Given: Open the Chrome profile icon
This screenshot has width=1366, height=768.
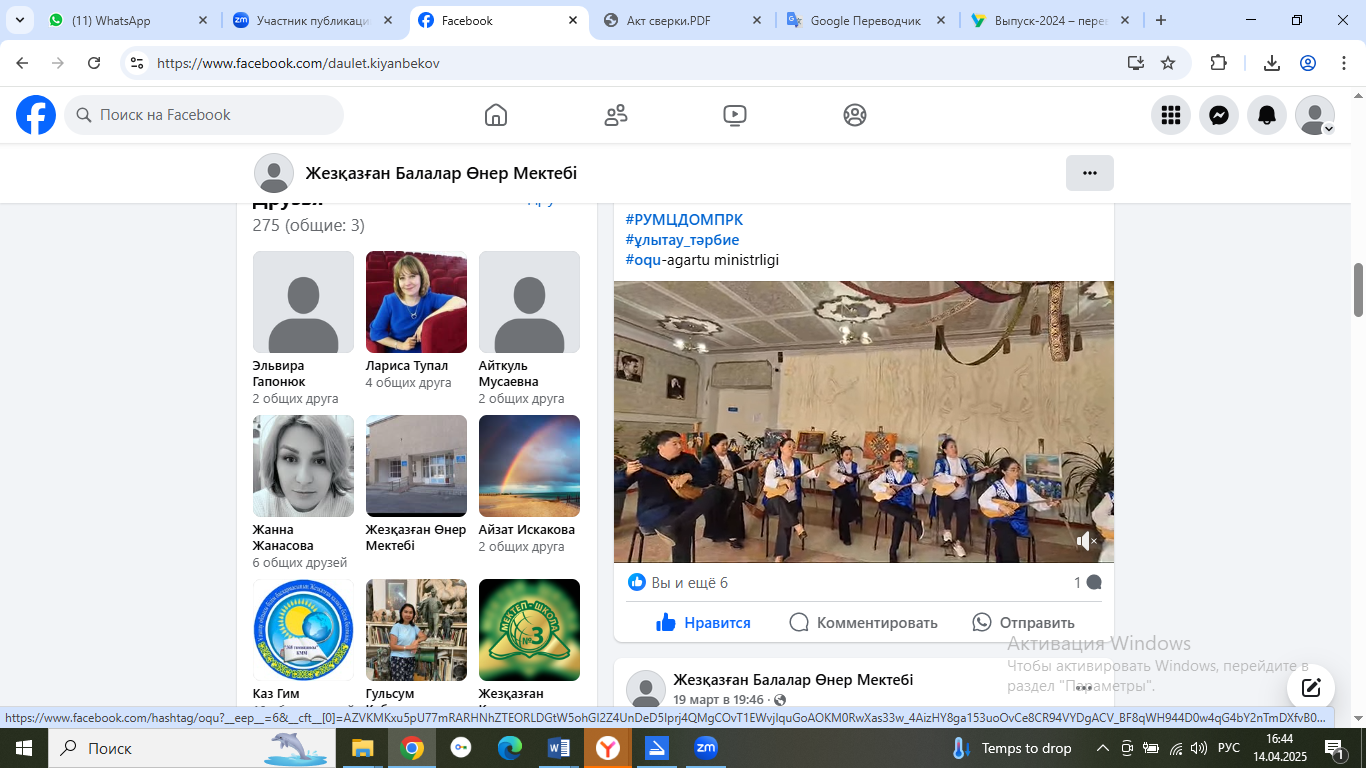Looking at the screenshot, I should pos(1308,63).
